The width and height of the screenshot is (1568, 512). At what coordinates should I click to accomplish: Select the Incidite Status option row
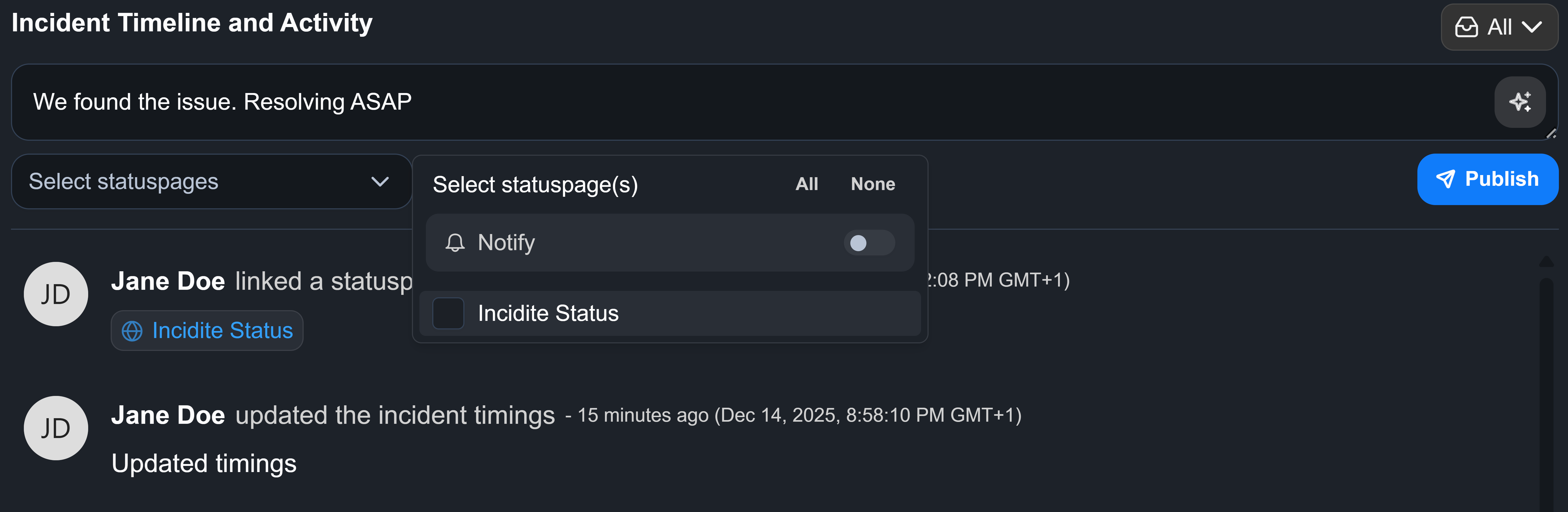click(669, 313)
